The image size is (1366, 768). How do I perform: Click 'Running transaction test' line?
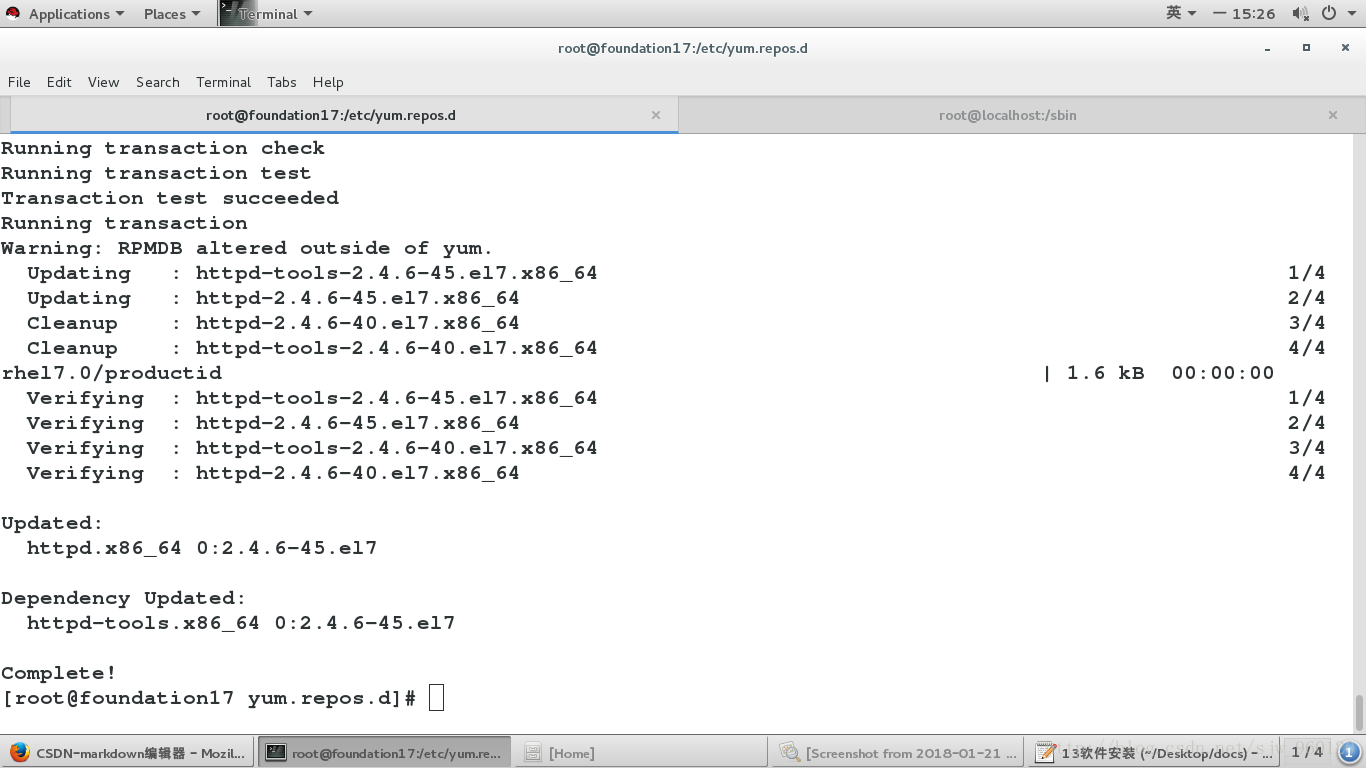[156, 173]
